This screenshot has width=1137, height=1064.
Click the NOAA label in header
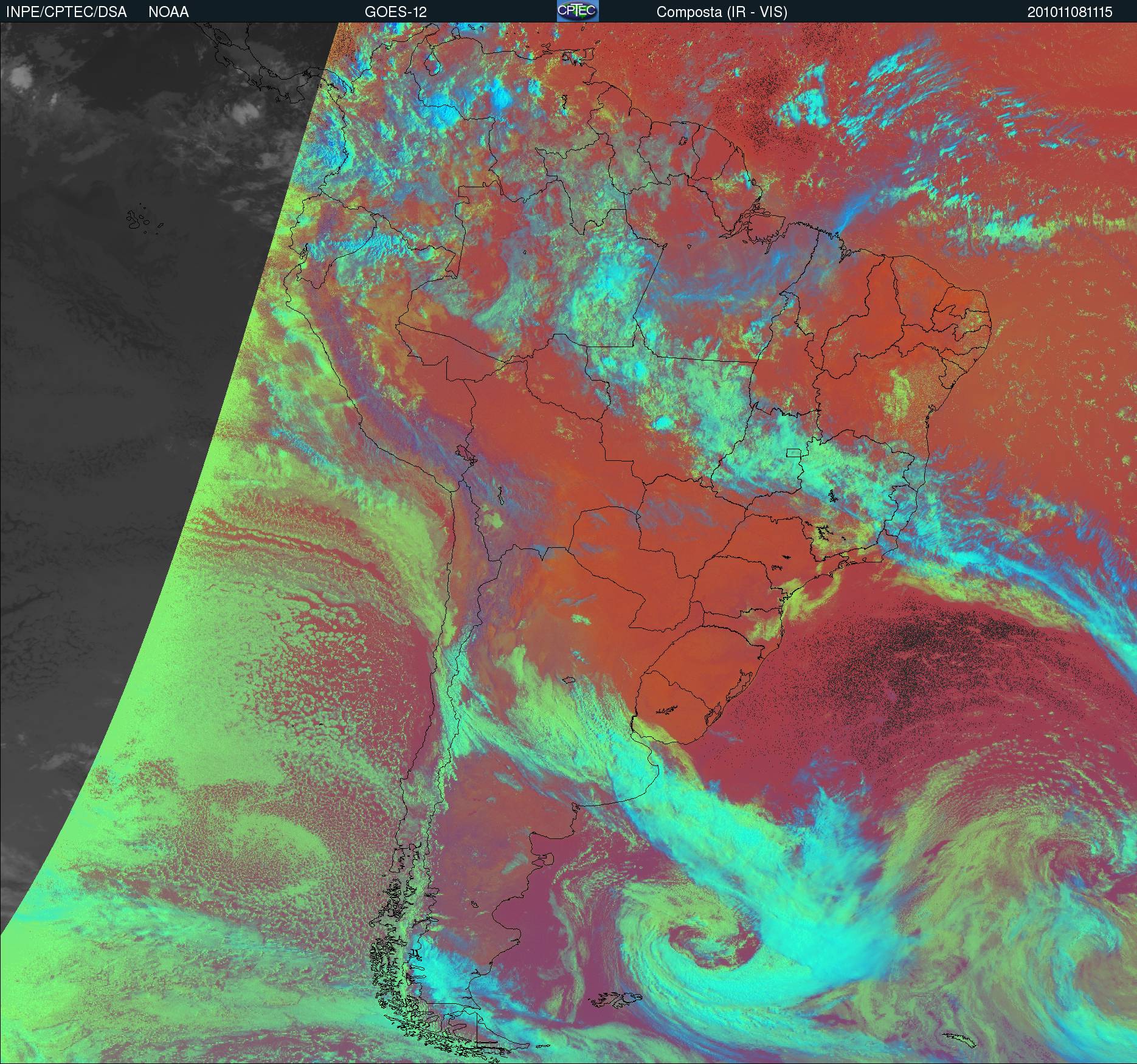pyautogui.click(x=168, y=12)
